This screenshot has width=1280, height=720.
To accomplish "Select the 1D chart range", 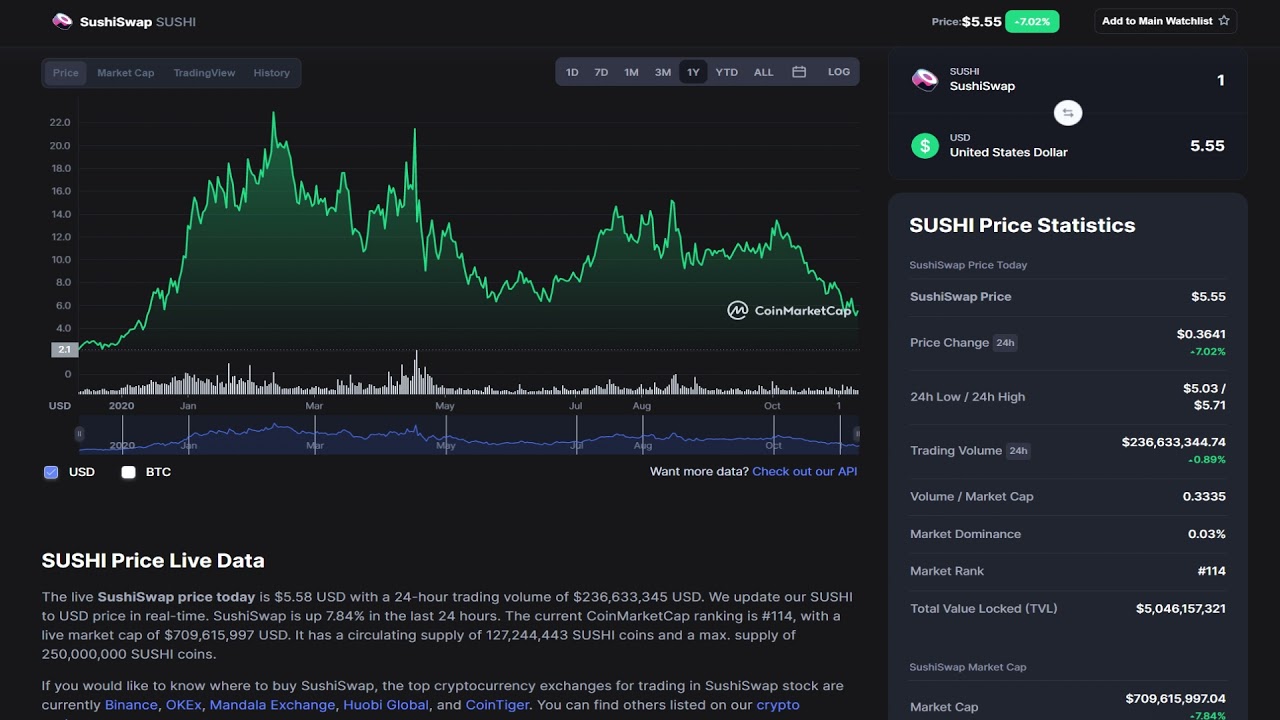I will tap(572, 72).
